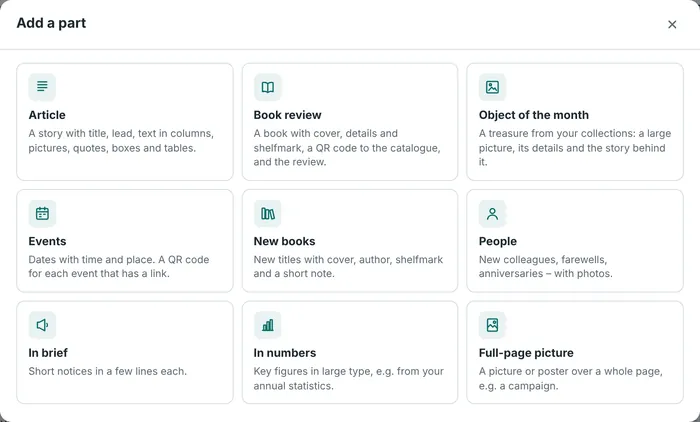Add an Article part via its title
The image size is (700, 422).
[x=47, y=115]
